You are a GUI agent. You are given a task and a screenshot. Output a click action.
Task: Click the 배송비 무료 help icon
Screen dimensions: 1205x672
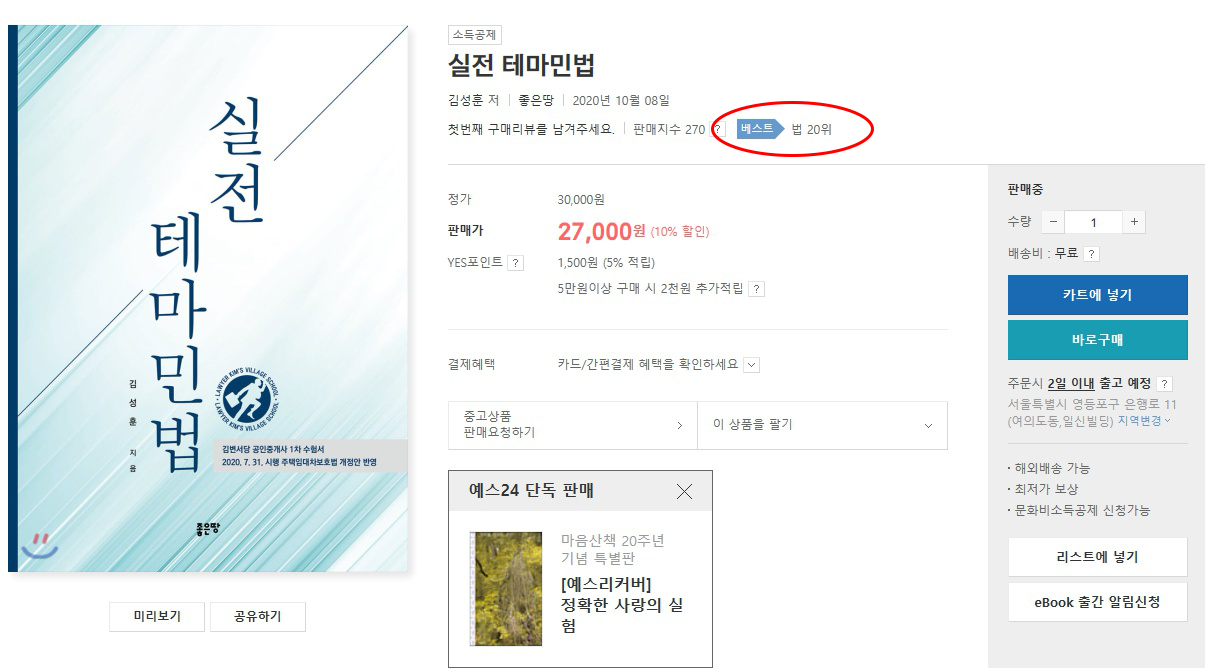point(1092,254)
